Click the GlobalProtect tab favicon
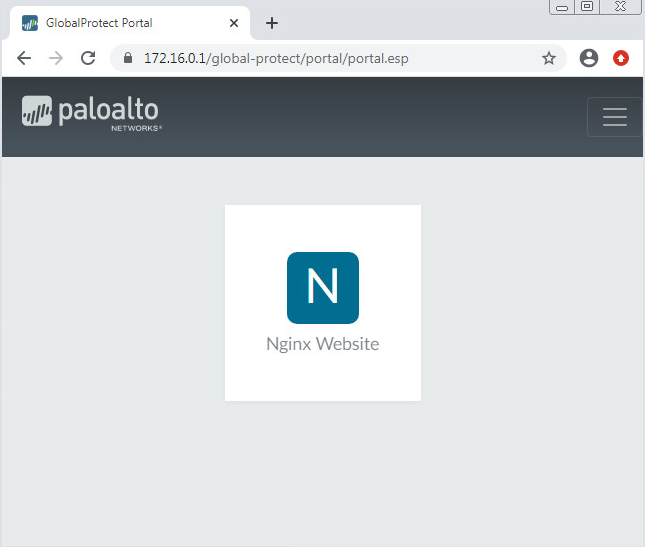The image size is (645, 547). point(30,23)
